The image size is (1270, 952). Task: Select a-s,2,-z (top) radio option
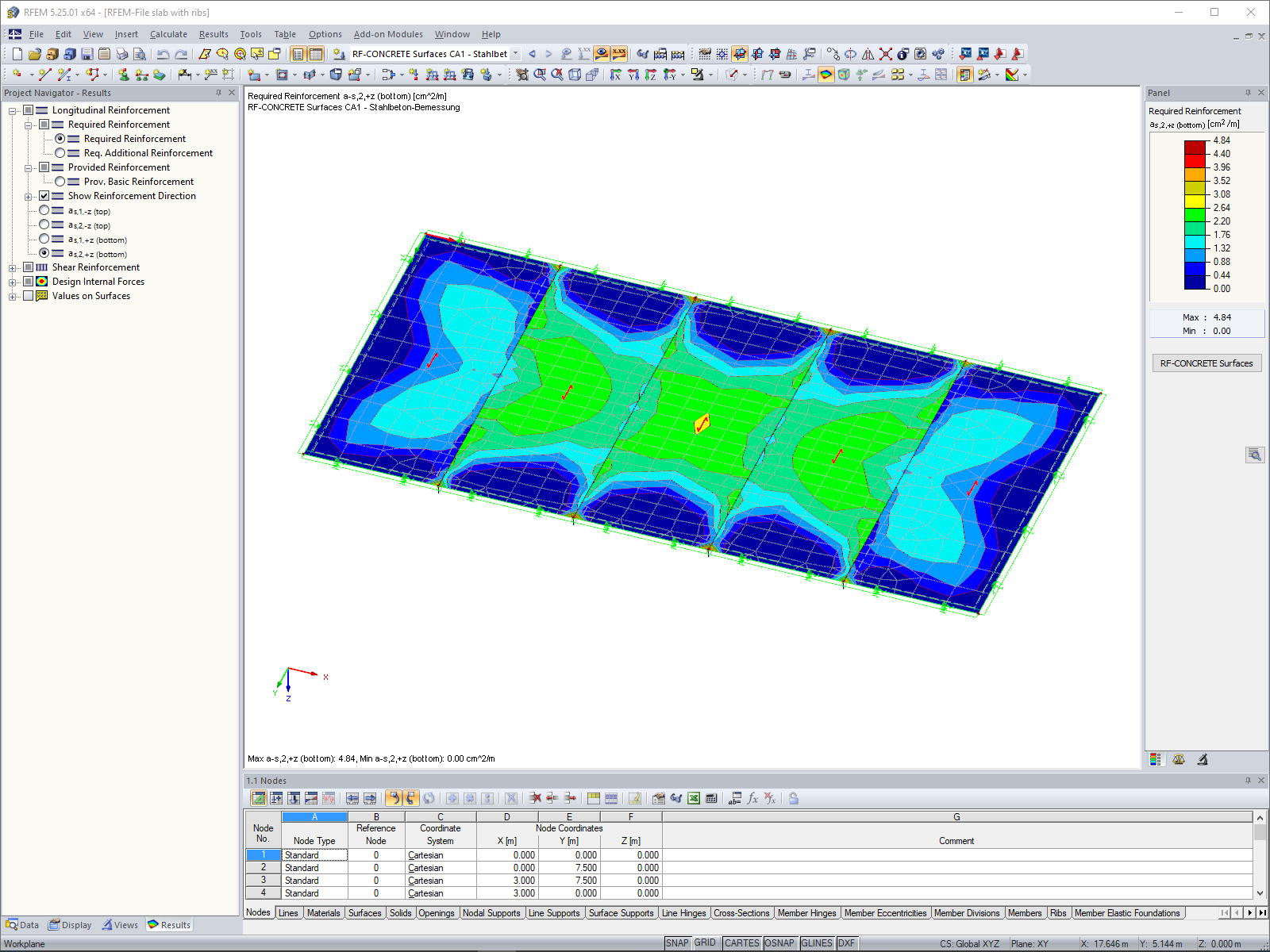click(44, 225)
